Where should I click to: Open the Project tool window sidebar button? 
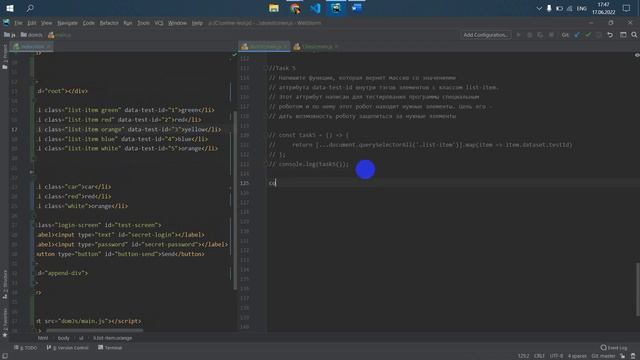(x=5, y=56)
